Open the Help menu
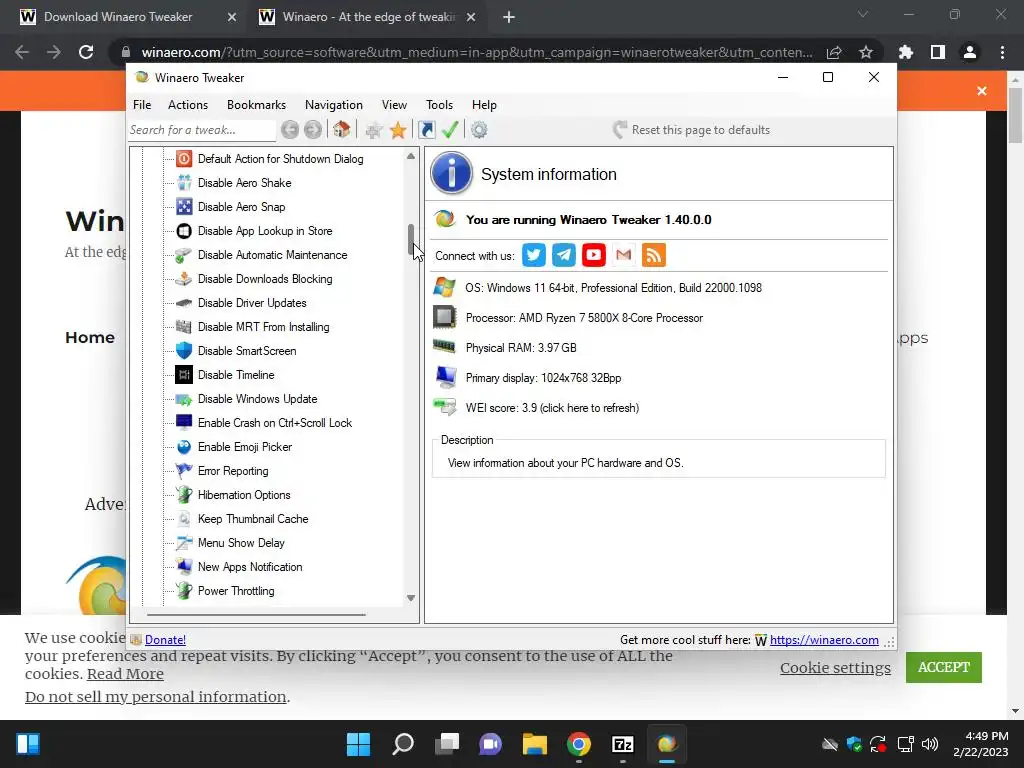 pyautogui.click(x=485, y=104)
